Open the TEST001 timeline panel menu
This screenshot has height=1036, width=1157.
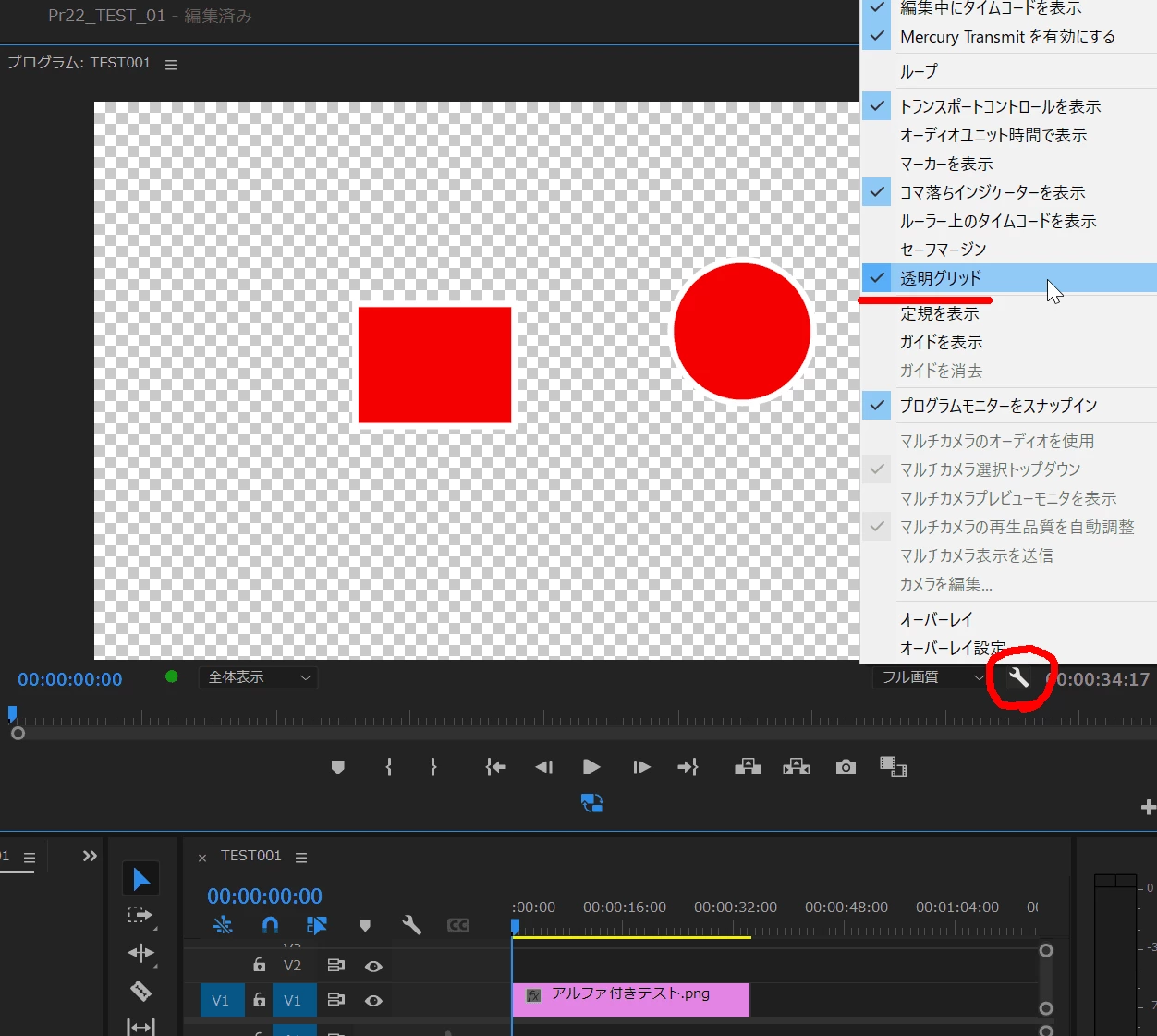coord(301,858)
